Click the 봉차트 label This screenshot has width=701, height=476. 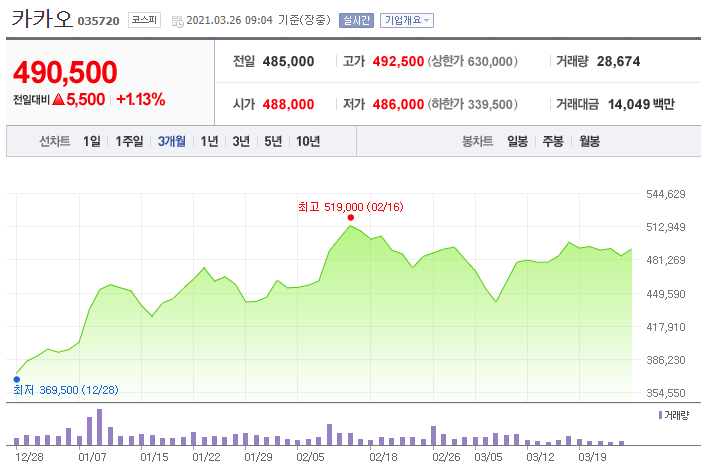(477, 141)
